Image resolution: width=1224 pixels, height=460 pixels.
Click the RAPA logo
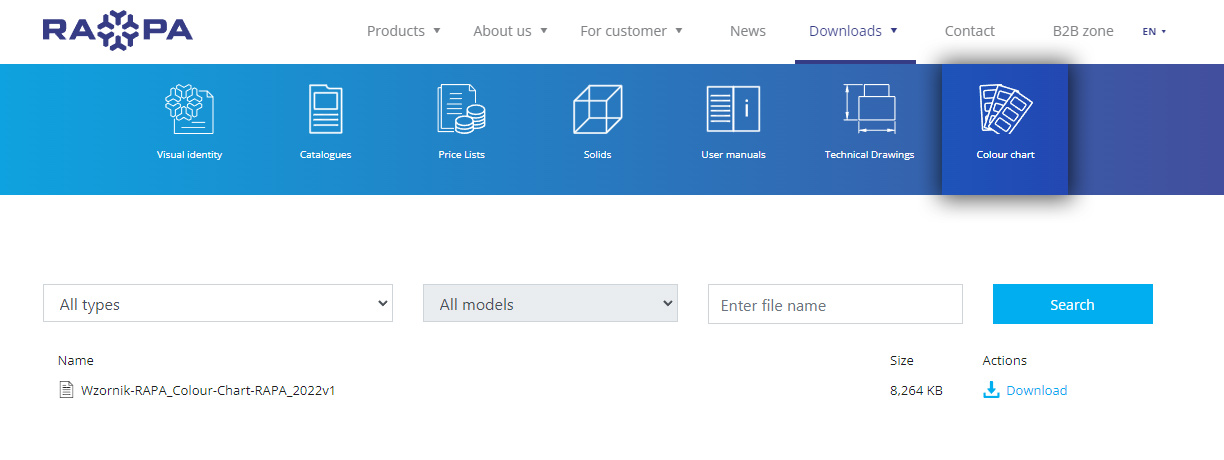pos(117,31)
